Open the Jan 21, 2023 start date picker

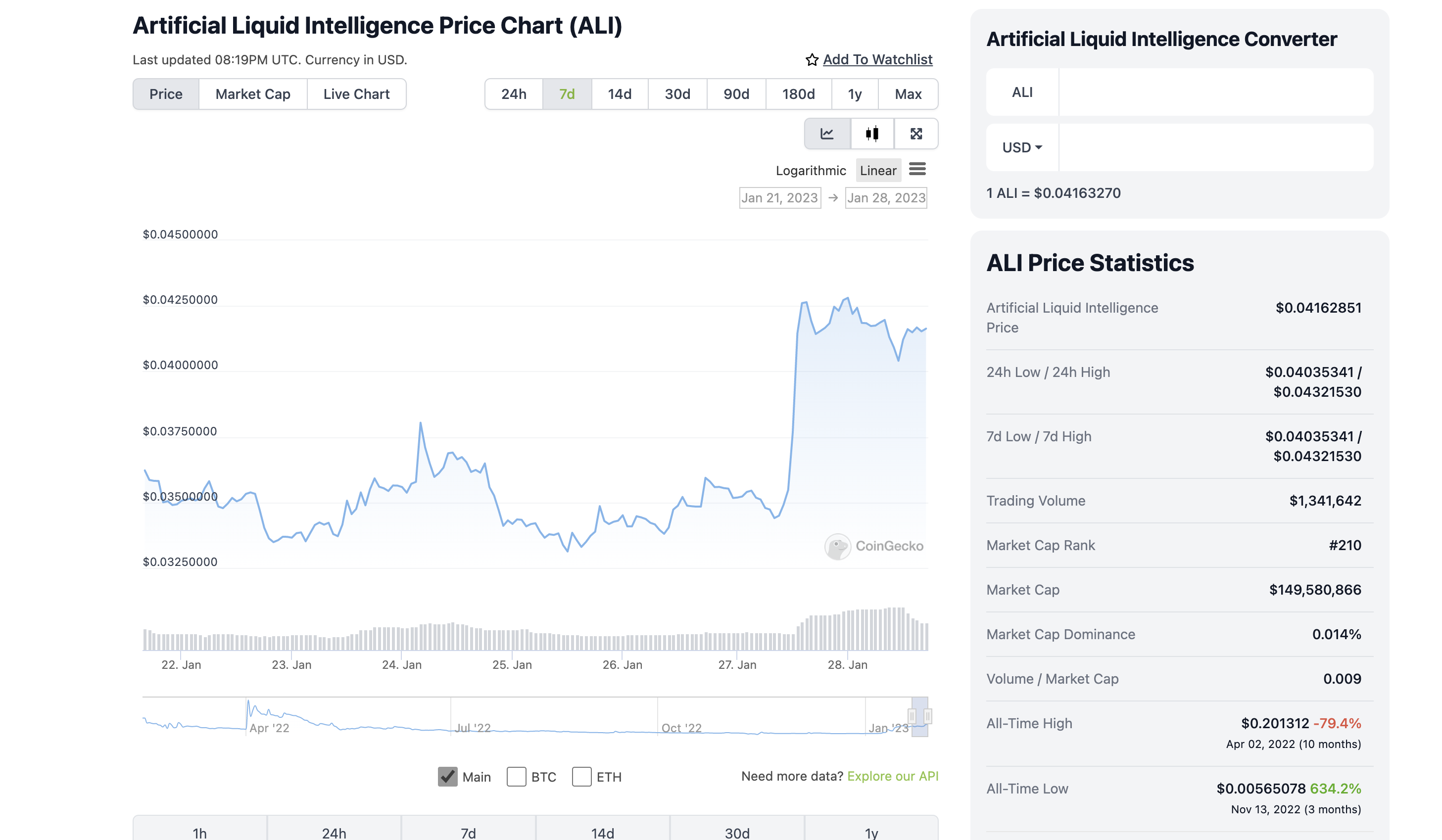tap(779, 198)
